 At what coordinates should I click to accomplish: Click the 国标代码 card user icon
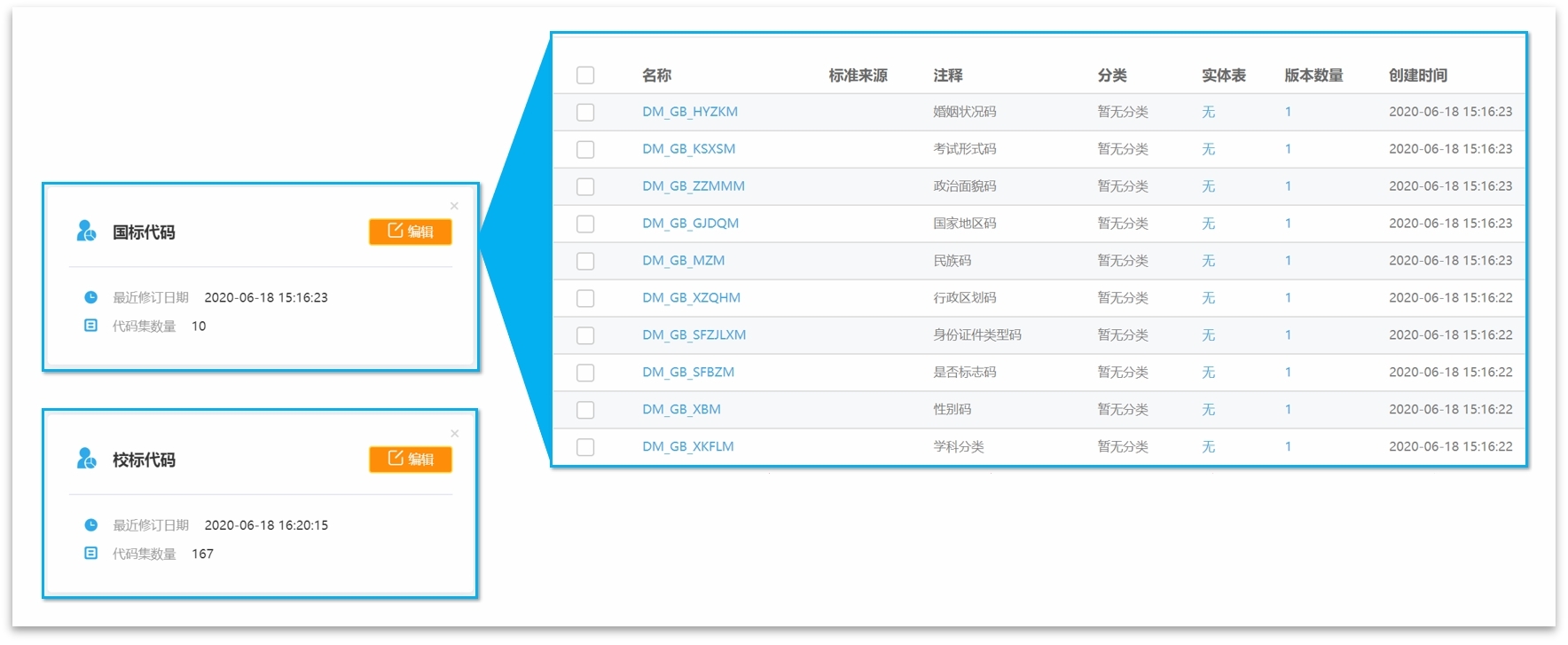pyautogui.click(x=86, y=232)
